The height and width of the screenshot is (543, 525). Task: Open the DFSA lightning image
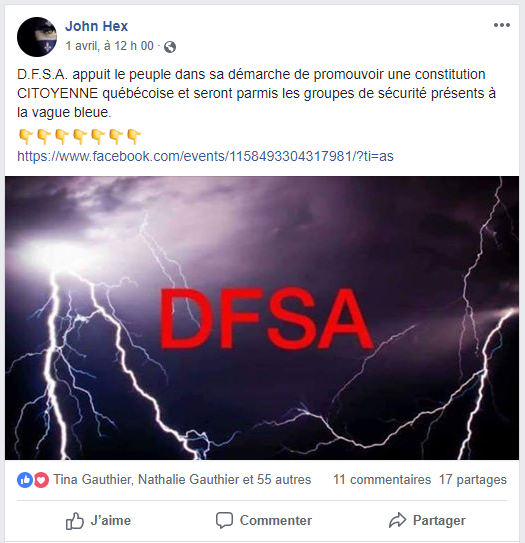262,318
